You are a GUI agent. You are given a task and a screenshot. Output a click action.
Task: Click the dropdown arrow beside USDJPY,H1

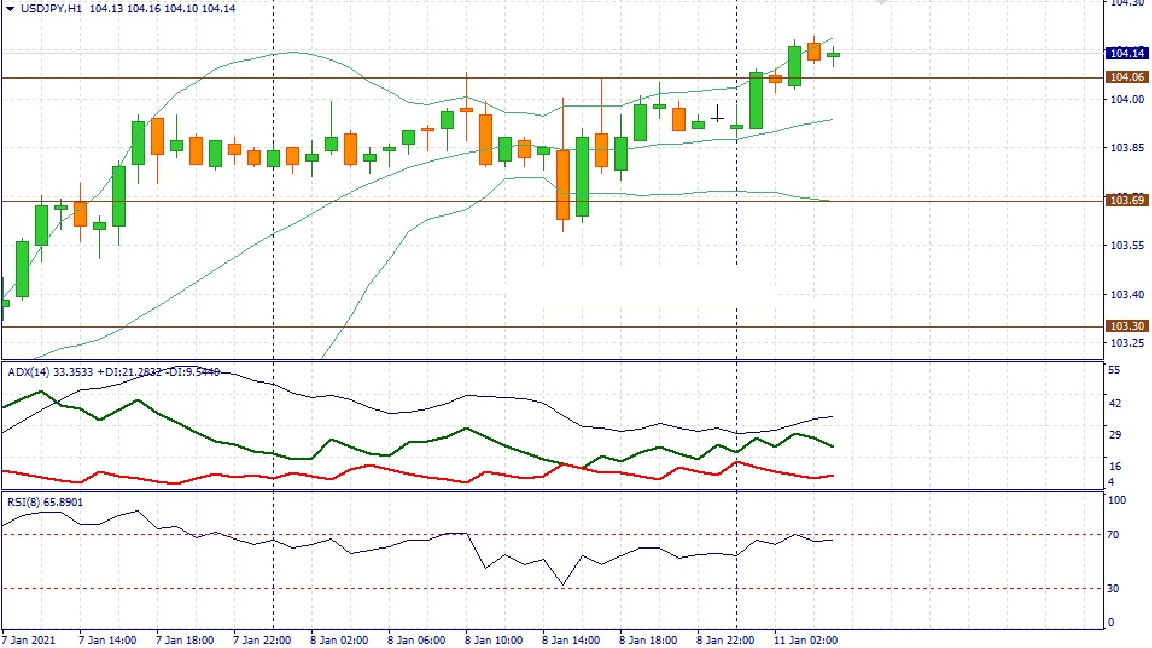click(10, 8)
